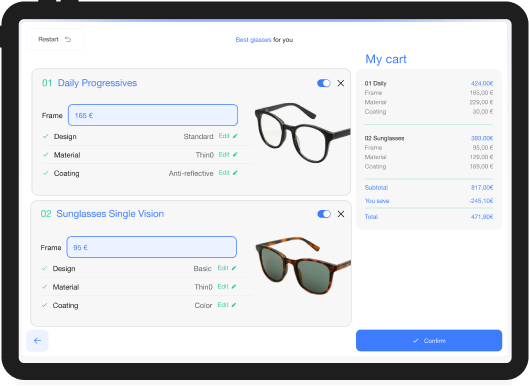
Task: Click the Sunglasses Single Vision title
Action: [x=110, y=214]
